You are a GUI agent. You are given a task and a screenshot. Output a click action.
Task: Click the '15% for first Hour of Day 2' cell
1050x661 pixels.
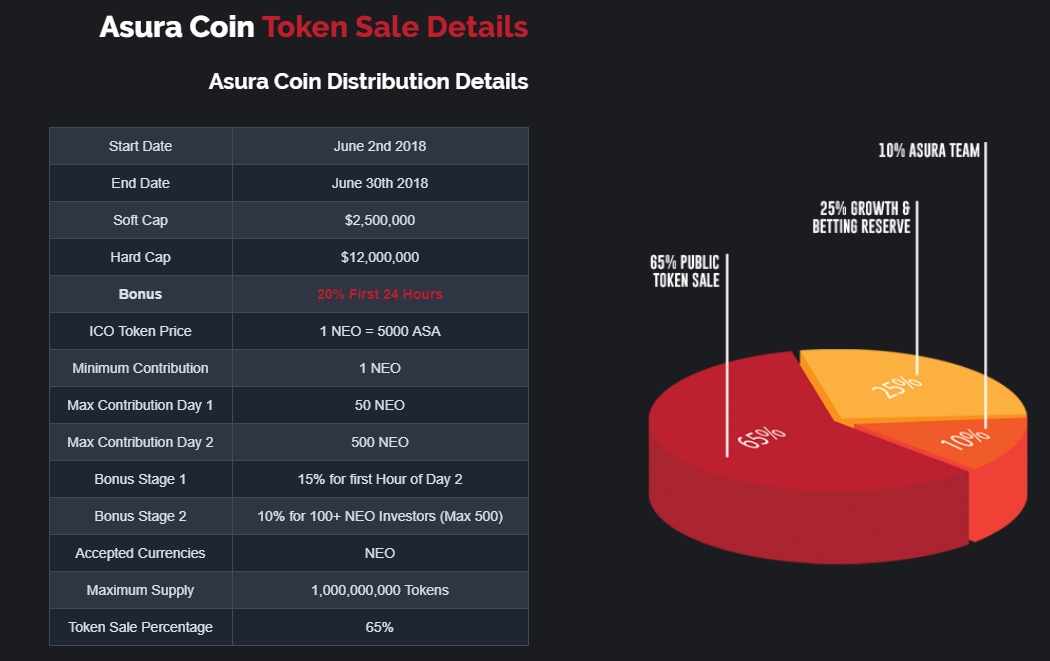click(380, 479)
